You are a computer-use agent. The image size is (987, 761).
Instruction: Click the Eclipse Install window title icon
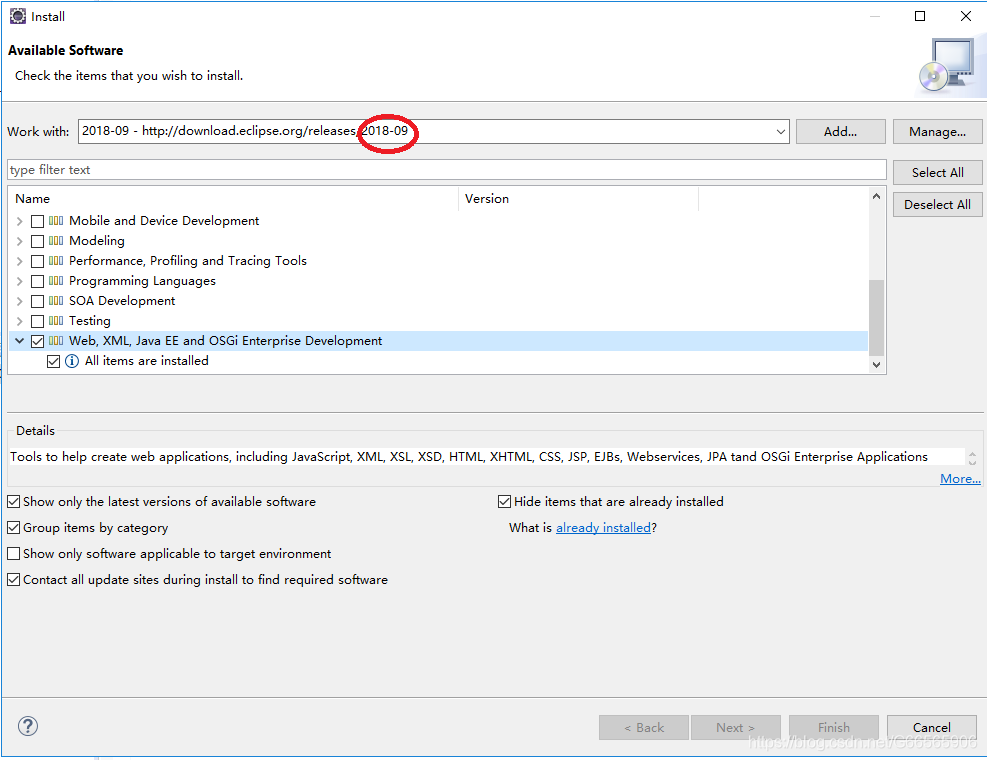(18, 16)
